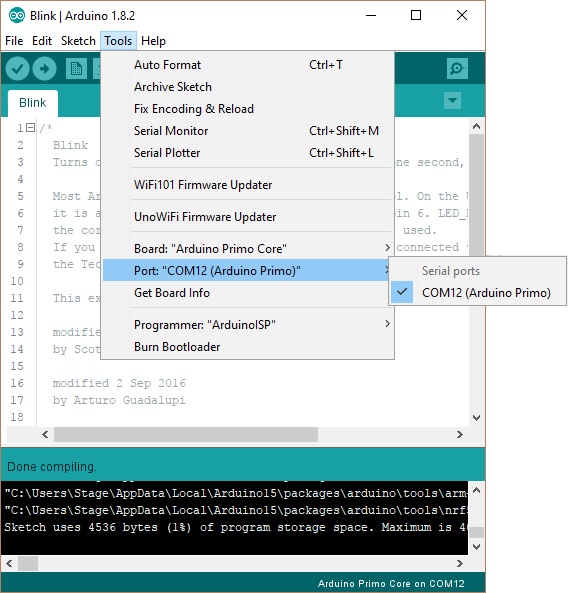Click console vertical scroll down arrow
This screenshot has width=568, height=593.
point(476,547)
